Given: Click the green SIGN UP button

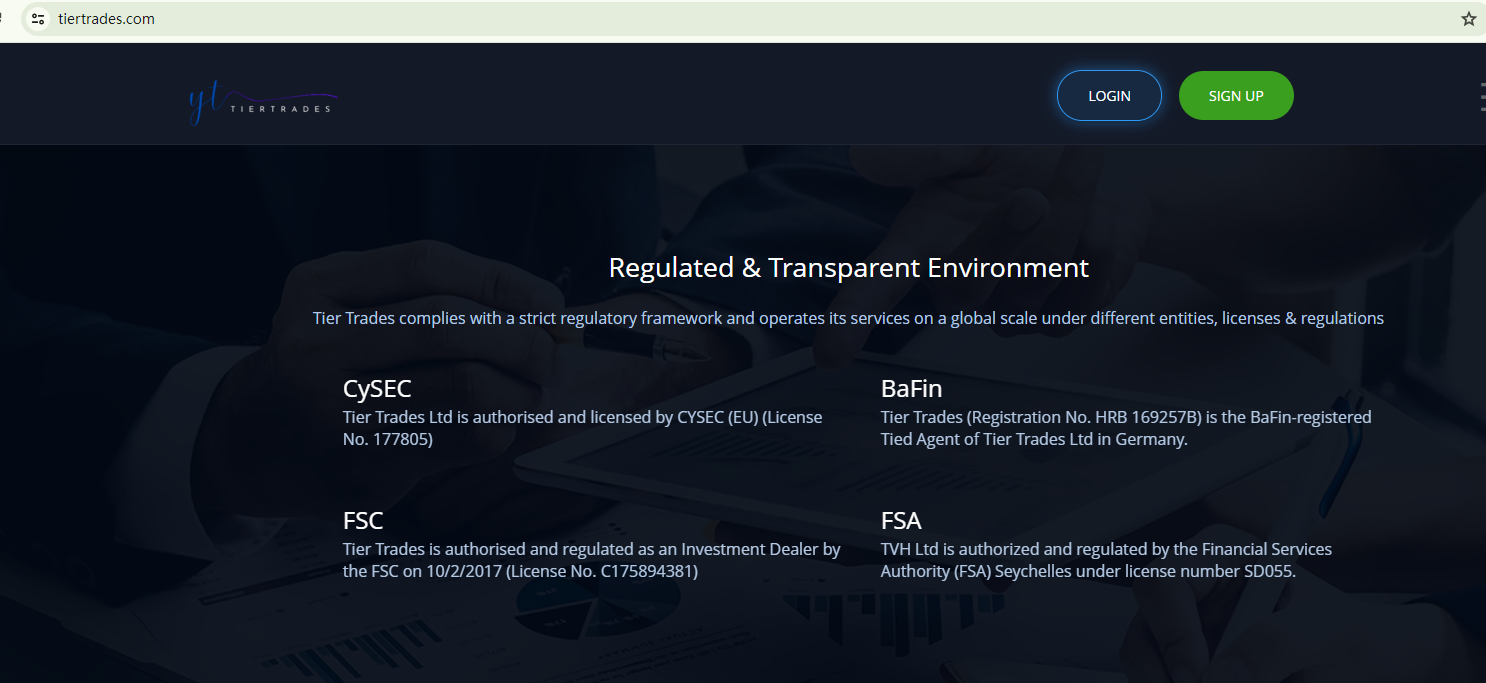Looking at the screenshot, I should 1236,96.
